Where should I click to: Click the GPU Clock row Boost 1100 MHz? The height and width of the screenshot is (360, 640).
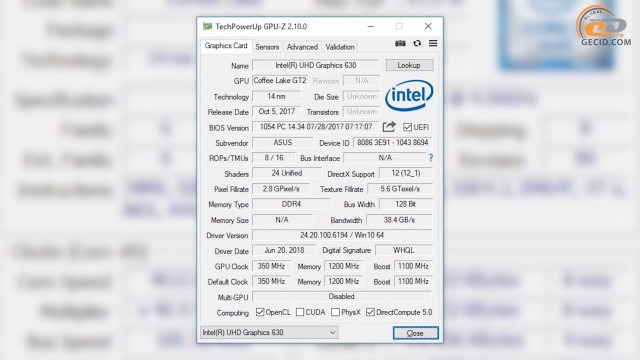tap(413, 266)
